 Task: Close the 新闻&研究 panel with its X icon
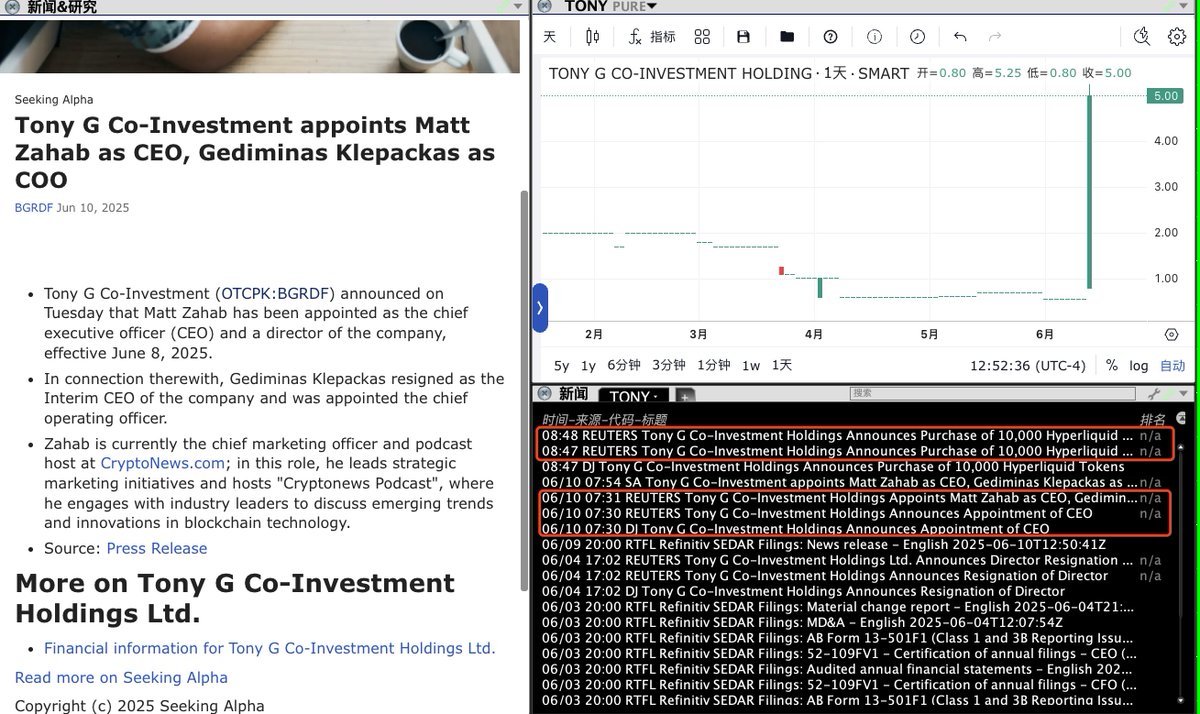tap(12, 6)
